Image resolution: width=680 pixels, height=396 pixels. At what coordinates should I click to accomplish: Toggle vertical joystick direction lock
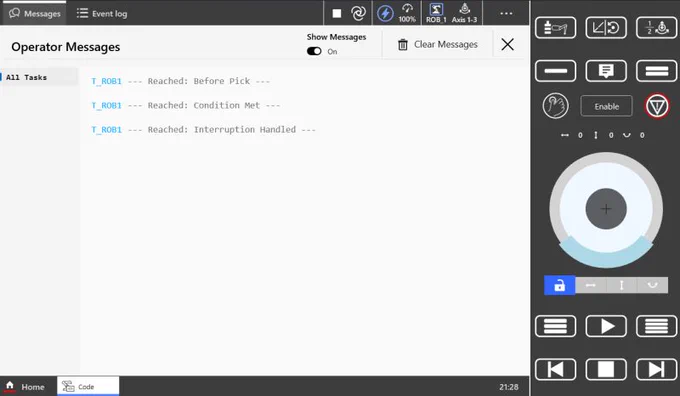point(621,285)
